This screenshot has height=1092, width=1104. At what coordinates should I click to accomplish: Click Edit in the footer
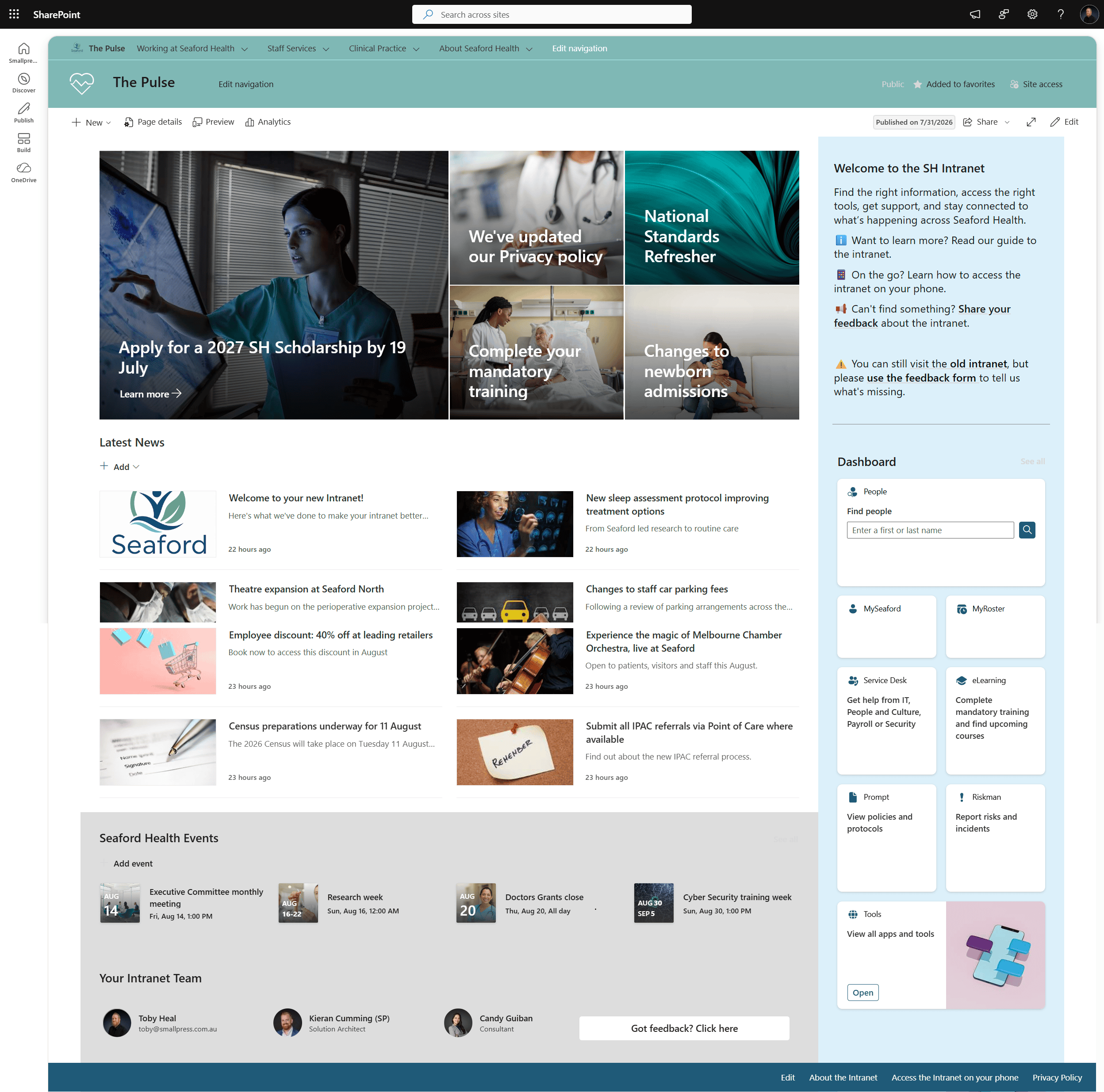(787, 1078)
